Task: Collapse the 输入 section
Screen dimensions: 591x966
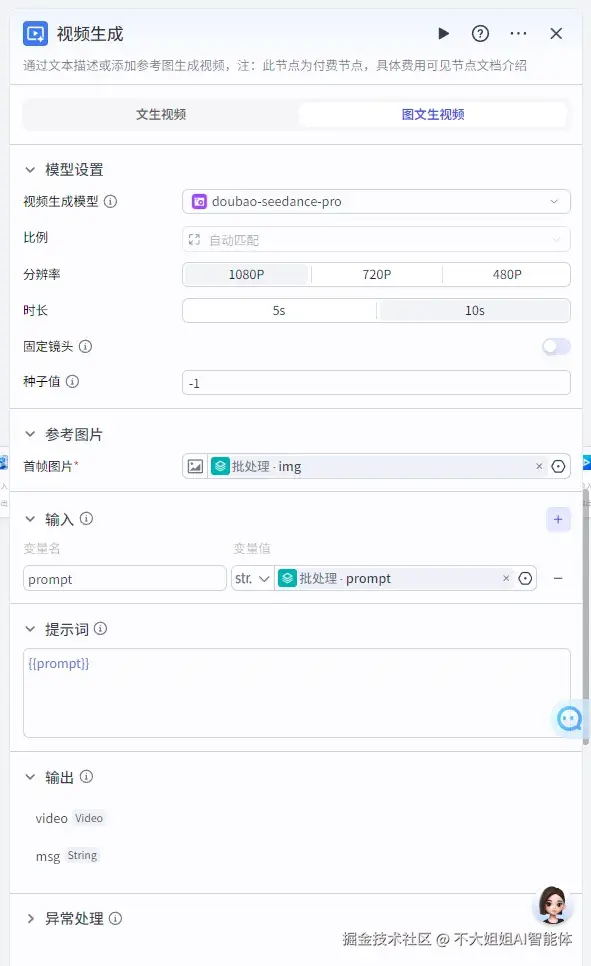Action: (x=30, y=519)
